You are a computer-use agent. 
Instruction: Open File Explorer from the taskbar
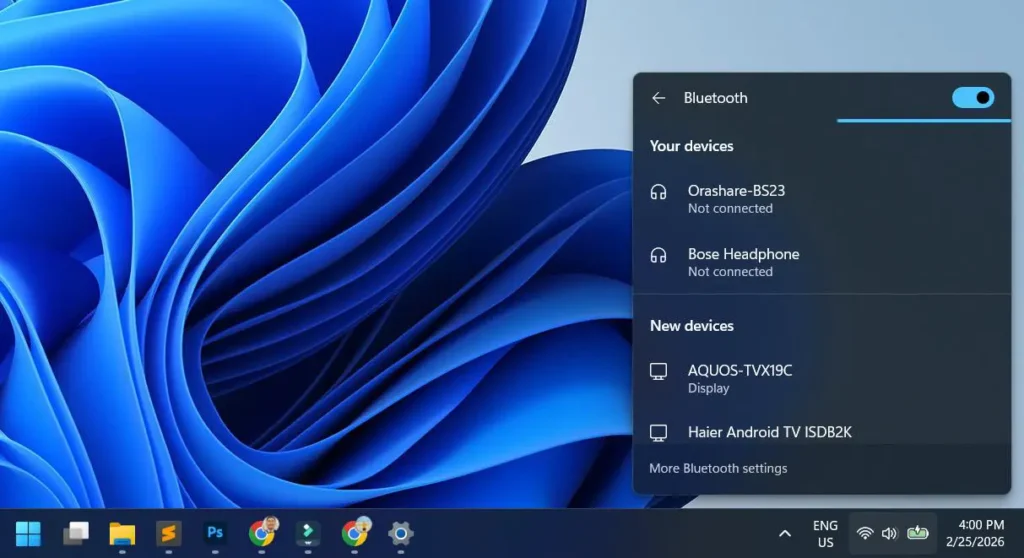coord(122,534)
